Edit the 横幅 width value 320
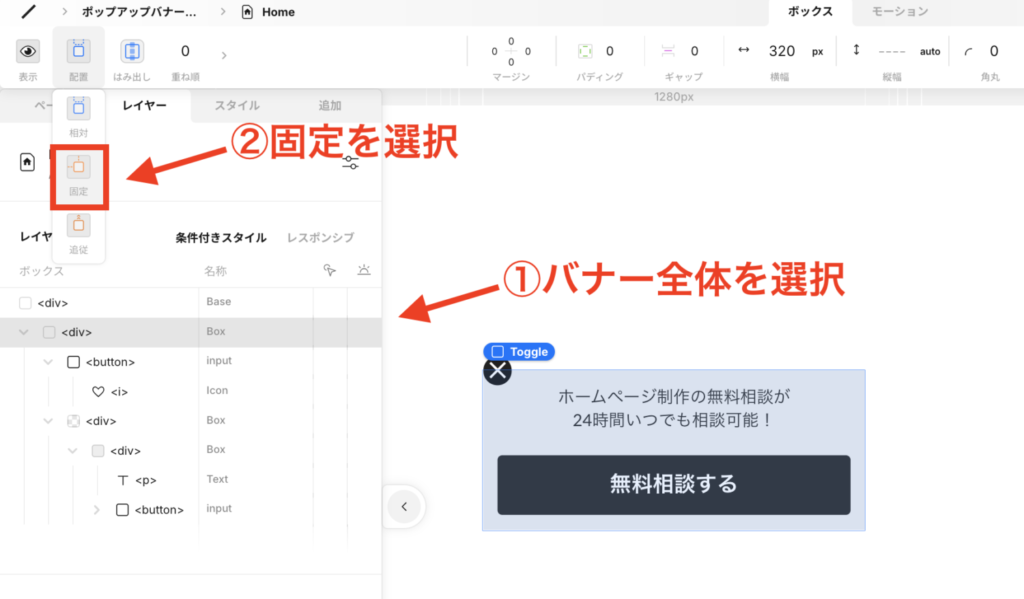This screenshot has width=1024, height=599. (x=782, y=51)
